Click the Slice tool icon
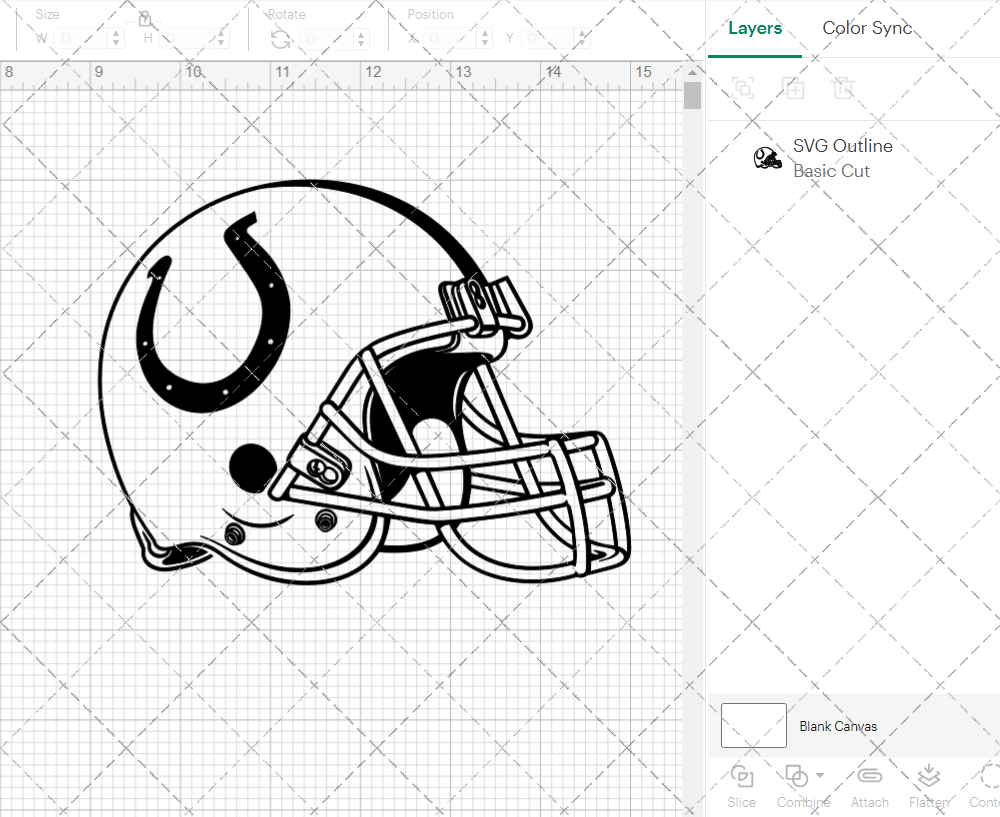Image resolution: width=1000 pixels, height=817 pixels. [742, 777]
